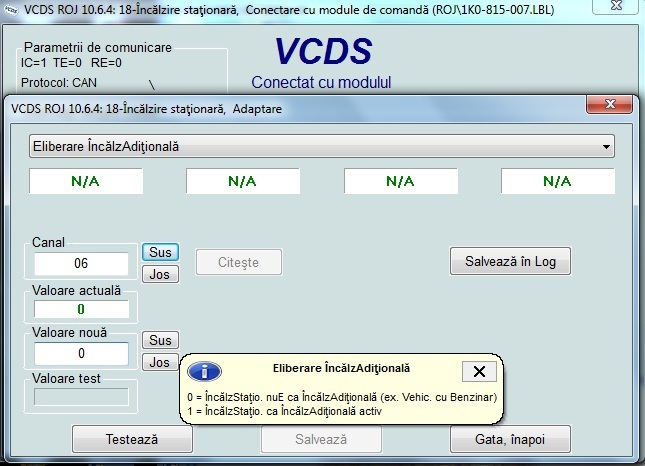Select the Valoare actuală display field
Viewport: 645px width, 466px height.
[x=81, y=309]
